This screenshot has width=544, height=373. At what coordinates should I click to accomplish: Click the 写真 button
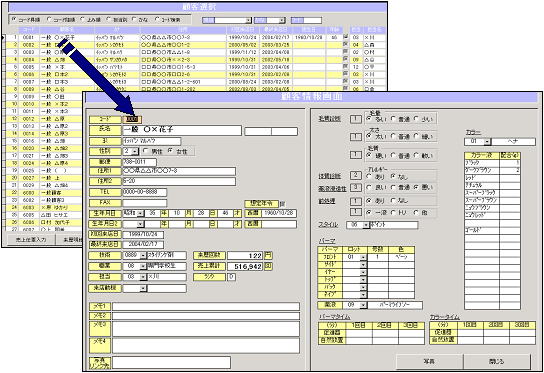tap(429, 361)
